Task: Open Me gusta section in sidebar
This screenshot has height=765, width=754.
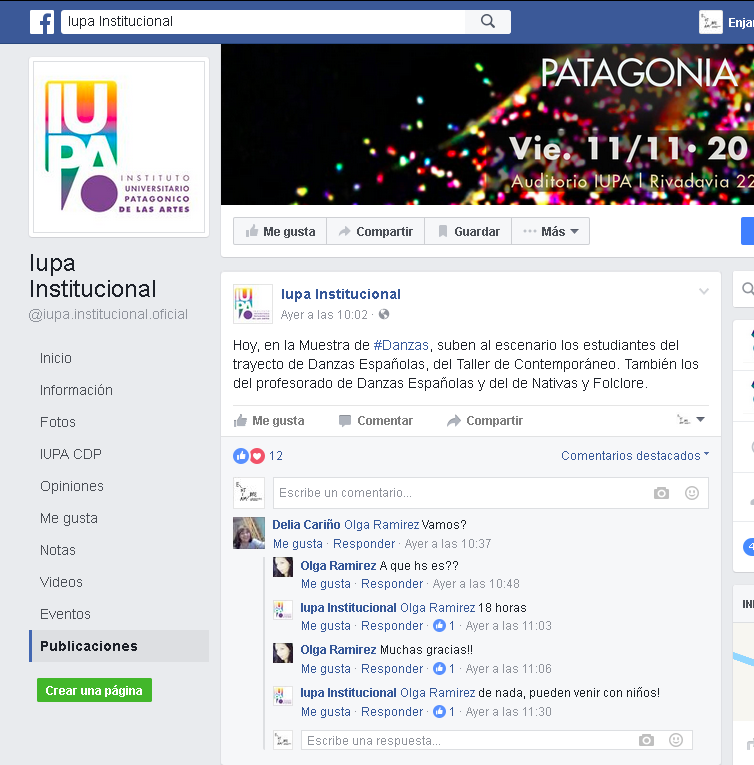Action: click(69, 518)
